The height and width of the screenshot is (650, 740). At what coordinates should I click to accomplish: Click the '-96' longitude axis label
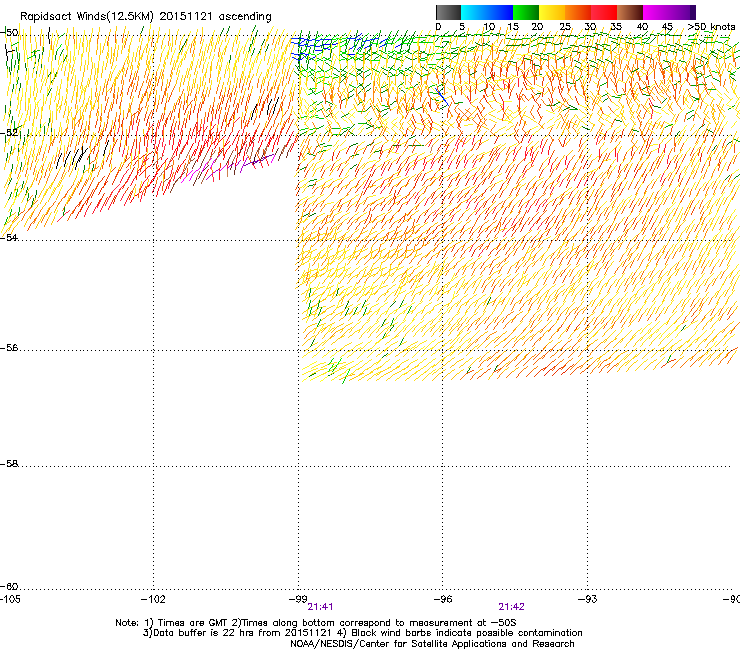pyautogui.click(x=443, y=599)
